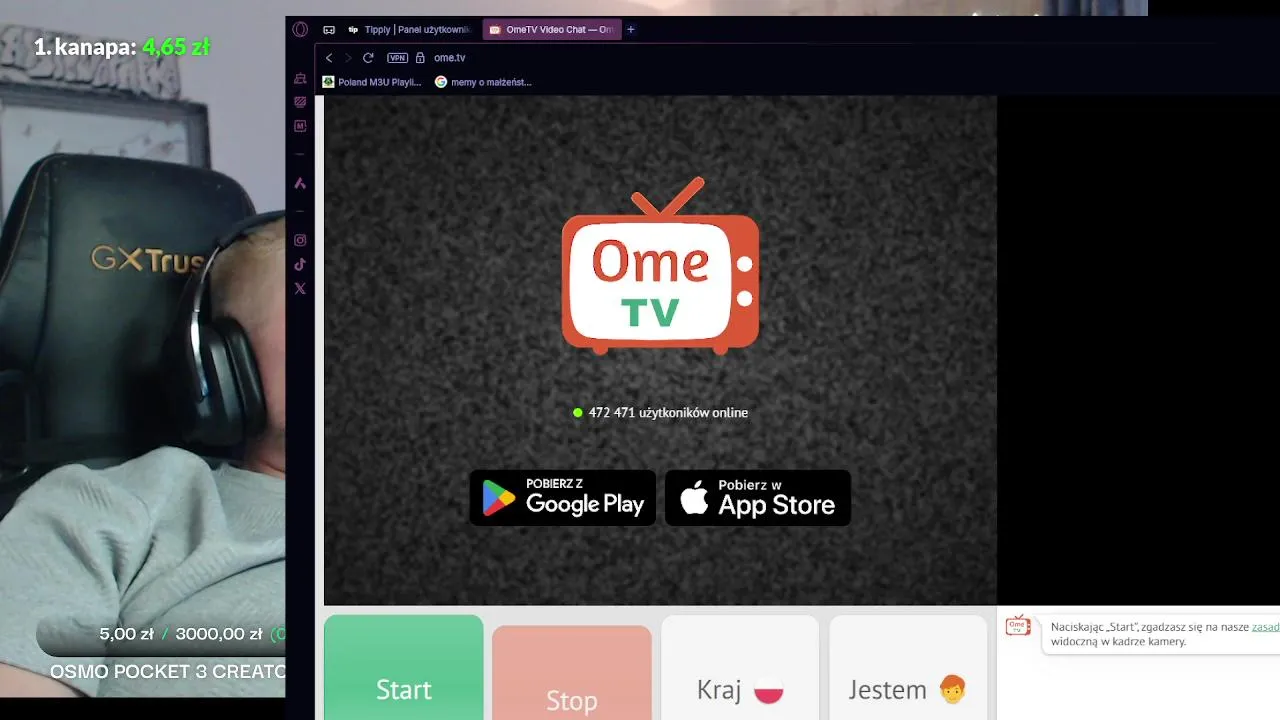Open the striped sidebar panel icon
Screen dimensions: 1280x720
(300, 102)
